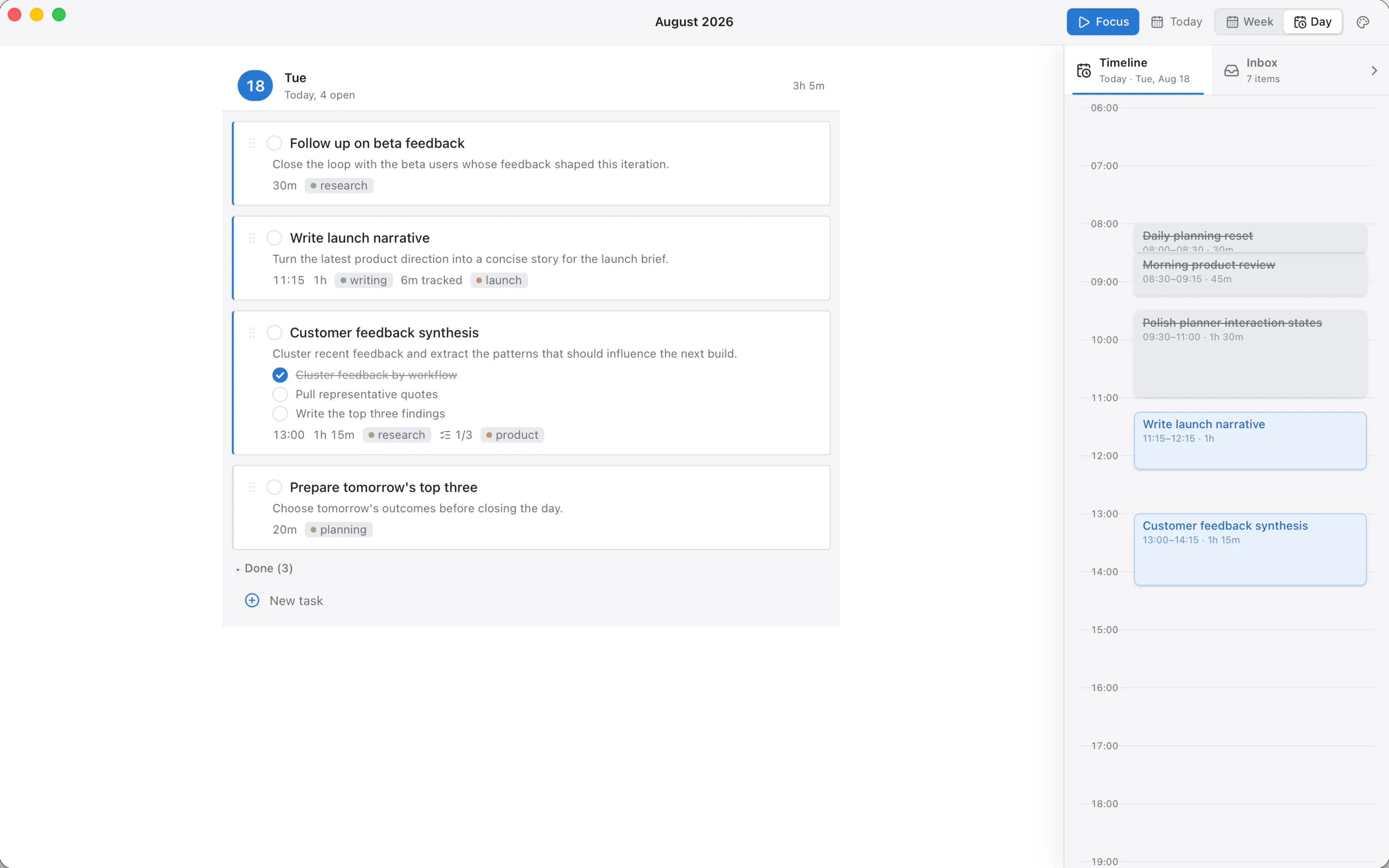Click the subtask checklist icon showing 1/3
The image size is (1389, 868).
coord(445,435)
